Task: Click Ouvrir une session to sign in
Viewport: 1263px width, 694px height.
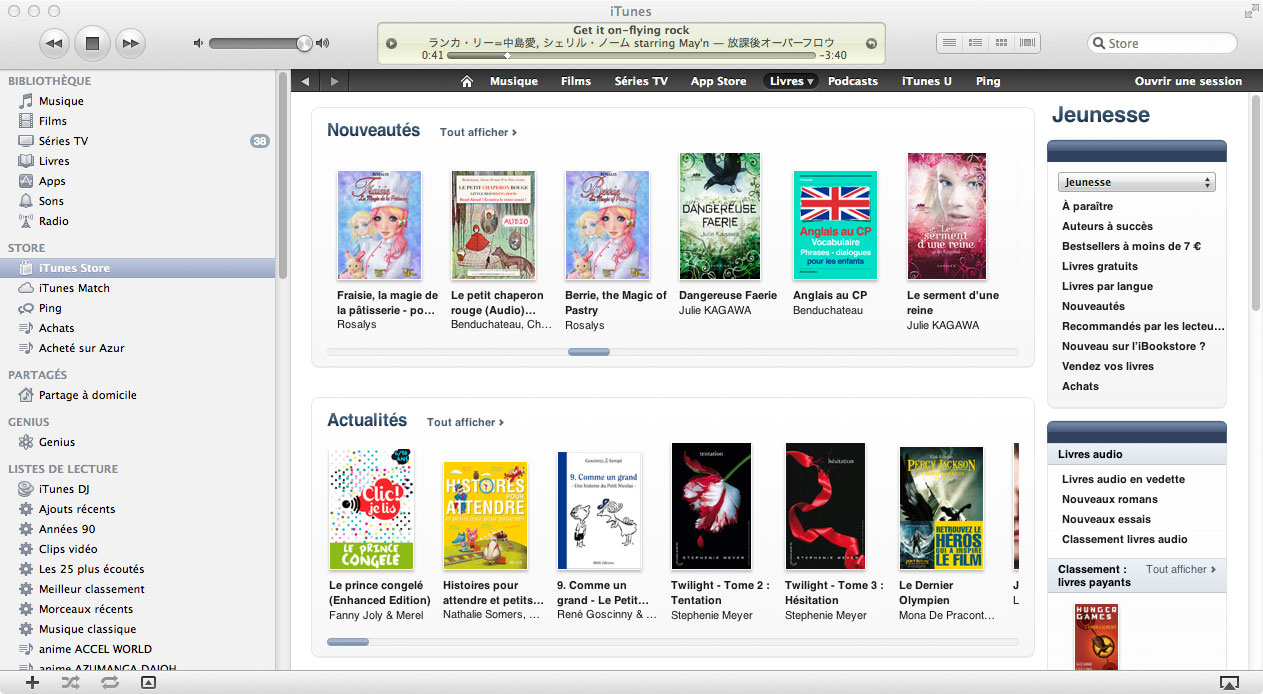Action: pyautogui.click(x=1188, y=82)
